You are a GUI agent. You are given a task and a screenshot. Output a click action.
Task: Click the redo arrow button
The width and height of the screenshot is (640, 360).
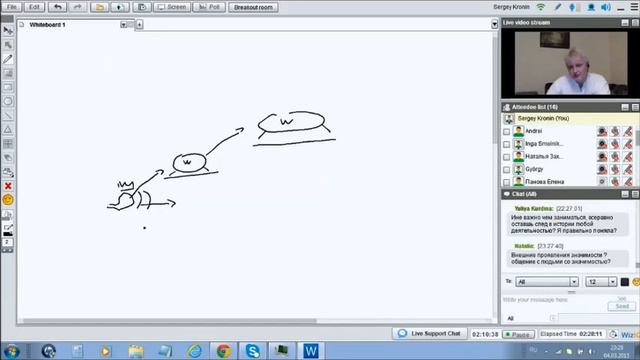77,7
